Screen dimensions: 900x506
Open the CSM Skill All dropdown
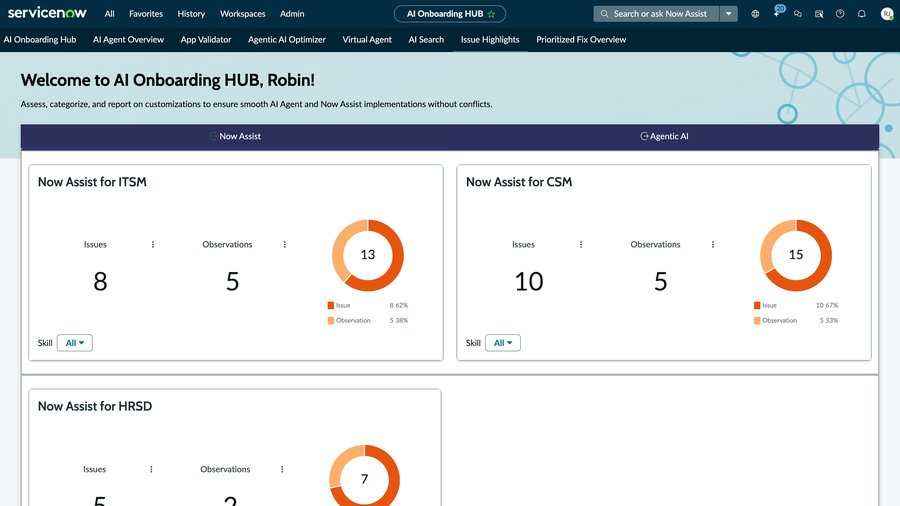[503, 343]
